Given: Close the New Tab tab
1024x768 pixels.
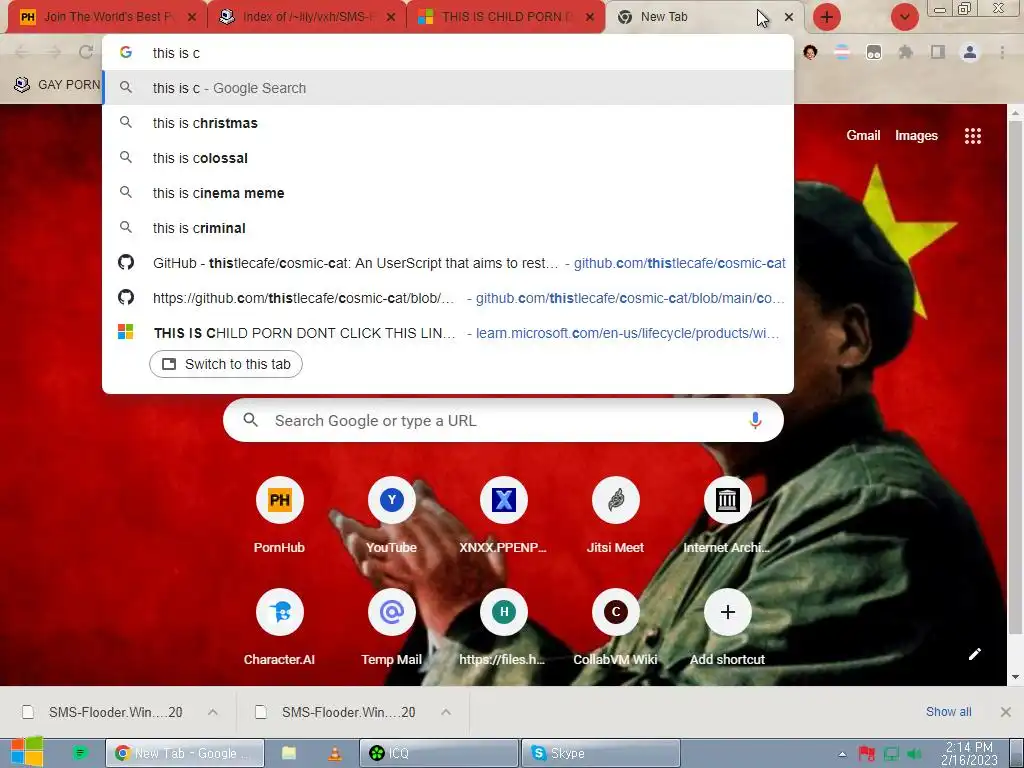Looking at the screenshot, I should pyautogui.click(x=789, y=18).
